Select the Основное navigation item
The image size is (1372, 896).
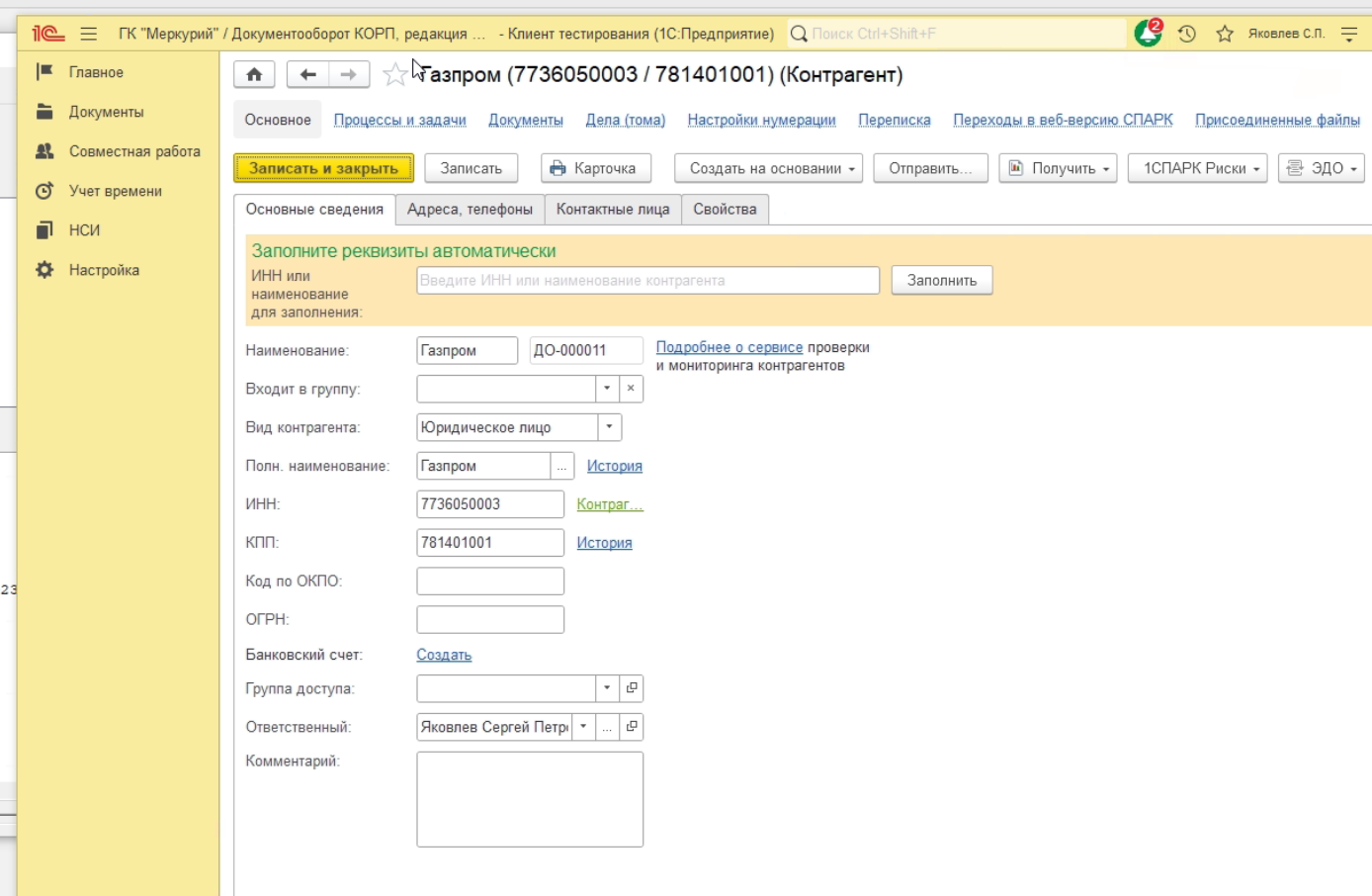[x=278, y=120]
